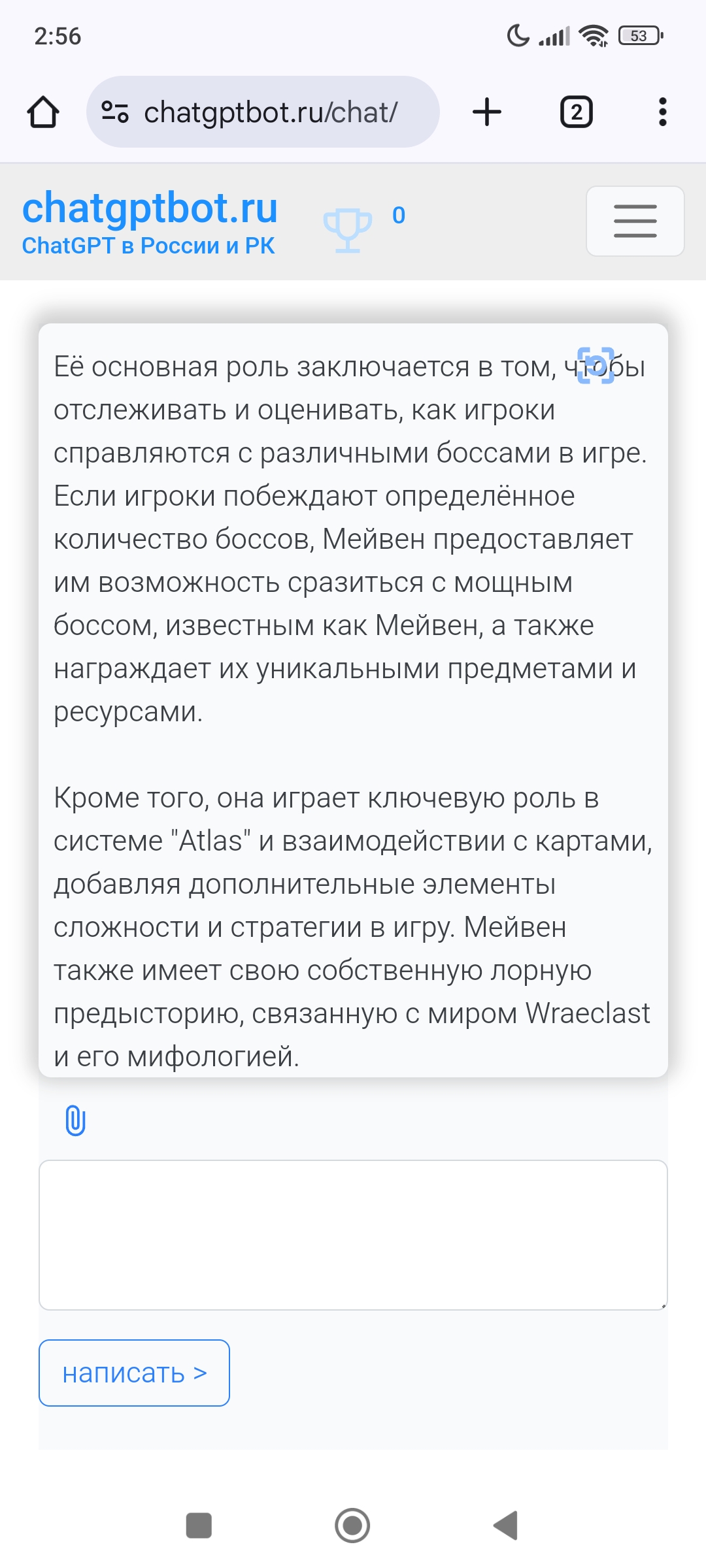Open the Chrome three-dot overflow menu
The image size is (706, 1568).
662,112
